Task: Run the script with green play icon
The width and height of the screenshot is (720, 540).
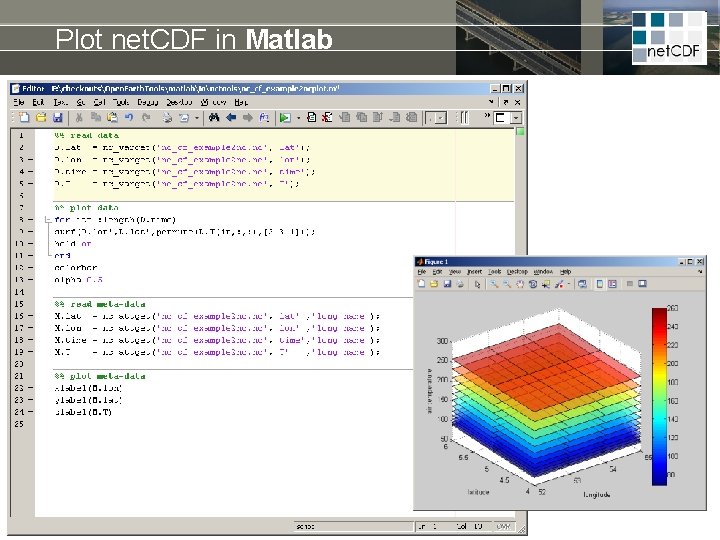Action: (285, 118)
